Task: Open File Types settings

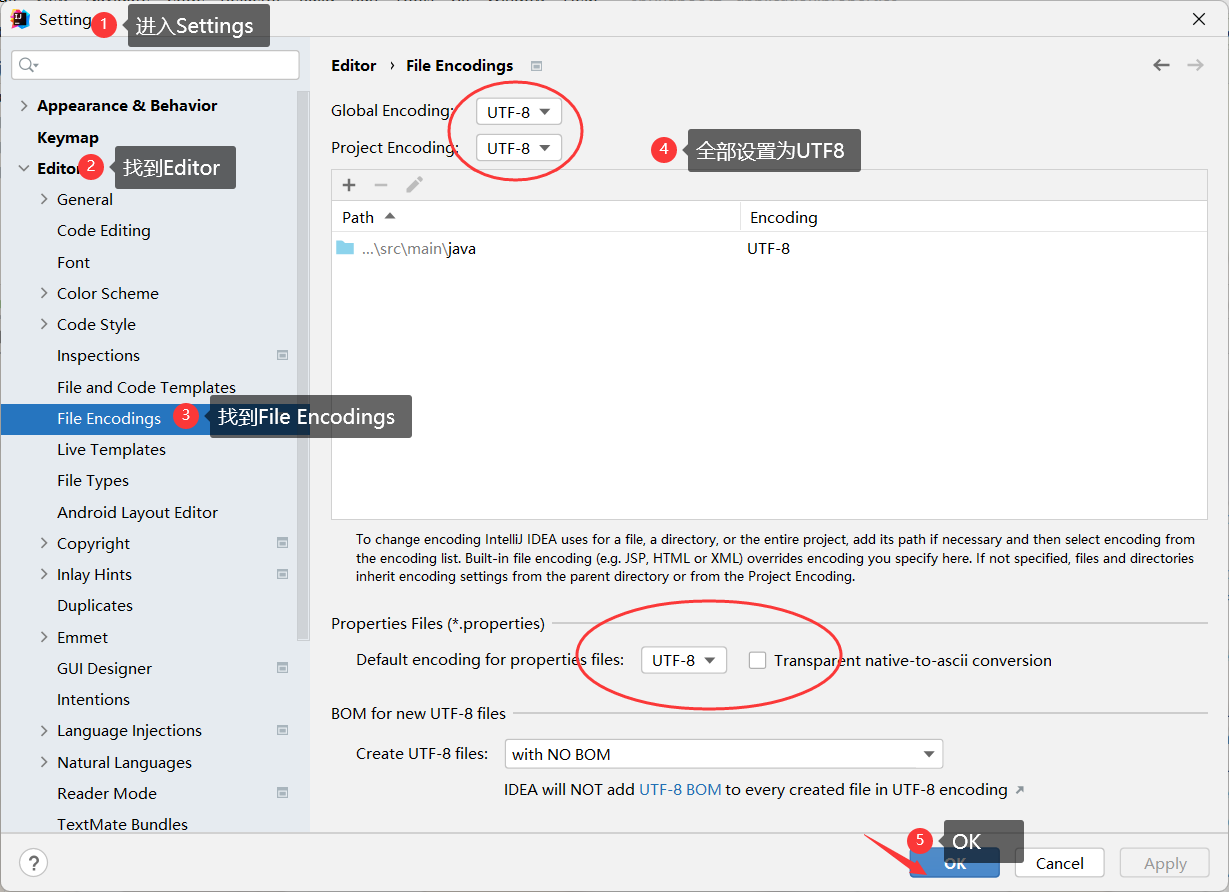Action: pos(93,480)
